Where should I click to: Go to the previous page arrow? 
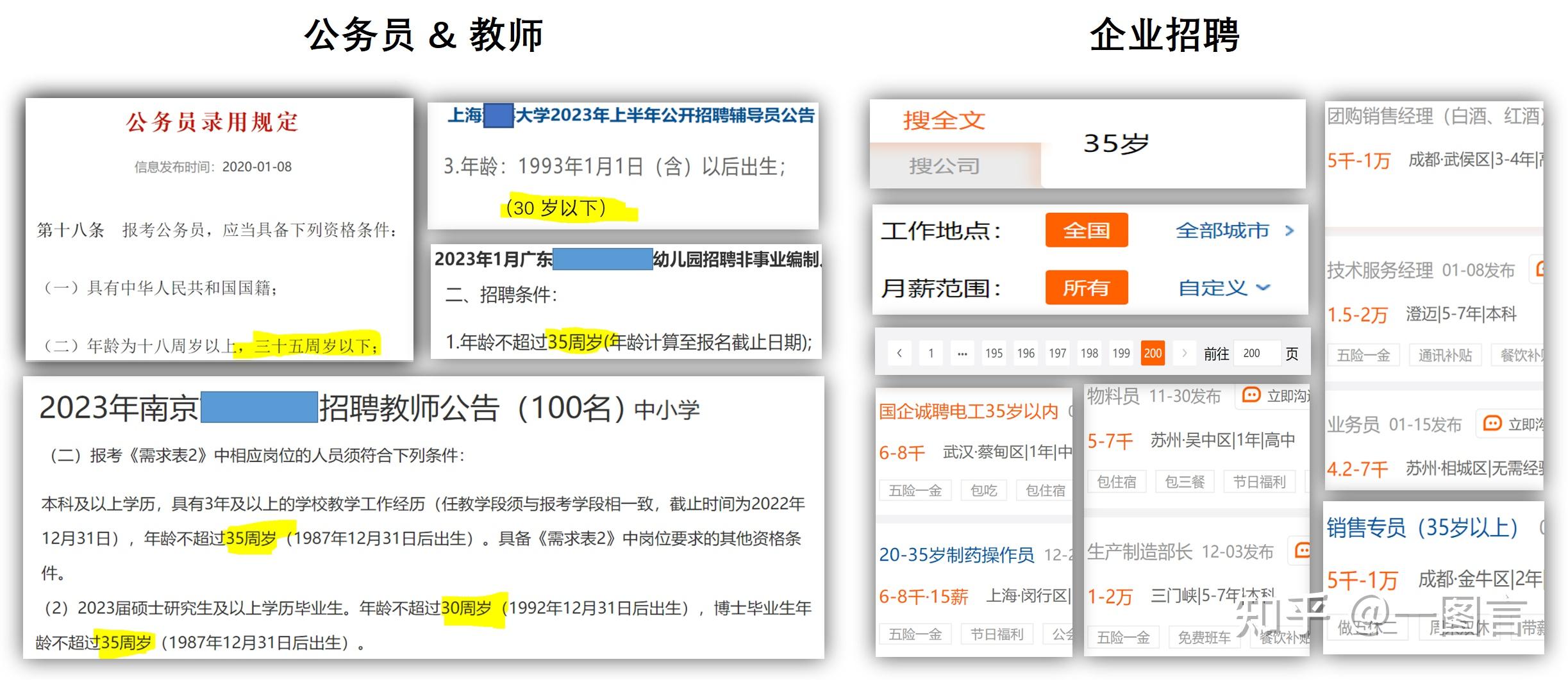899,353
